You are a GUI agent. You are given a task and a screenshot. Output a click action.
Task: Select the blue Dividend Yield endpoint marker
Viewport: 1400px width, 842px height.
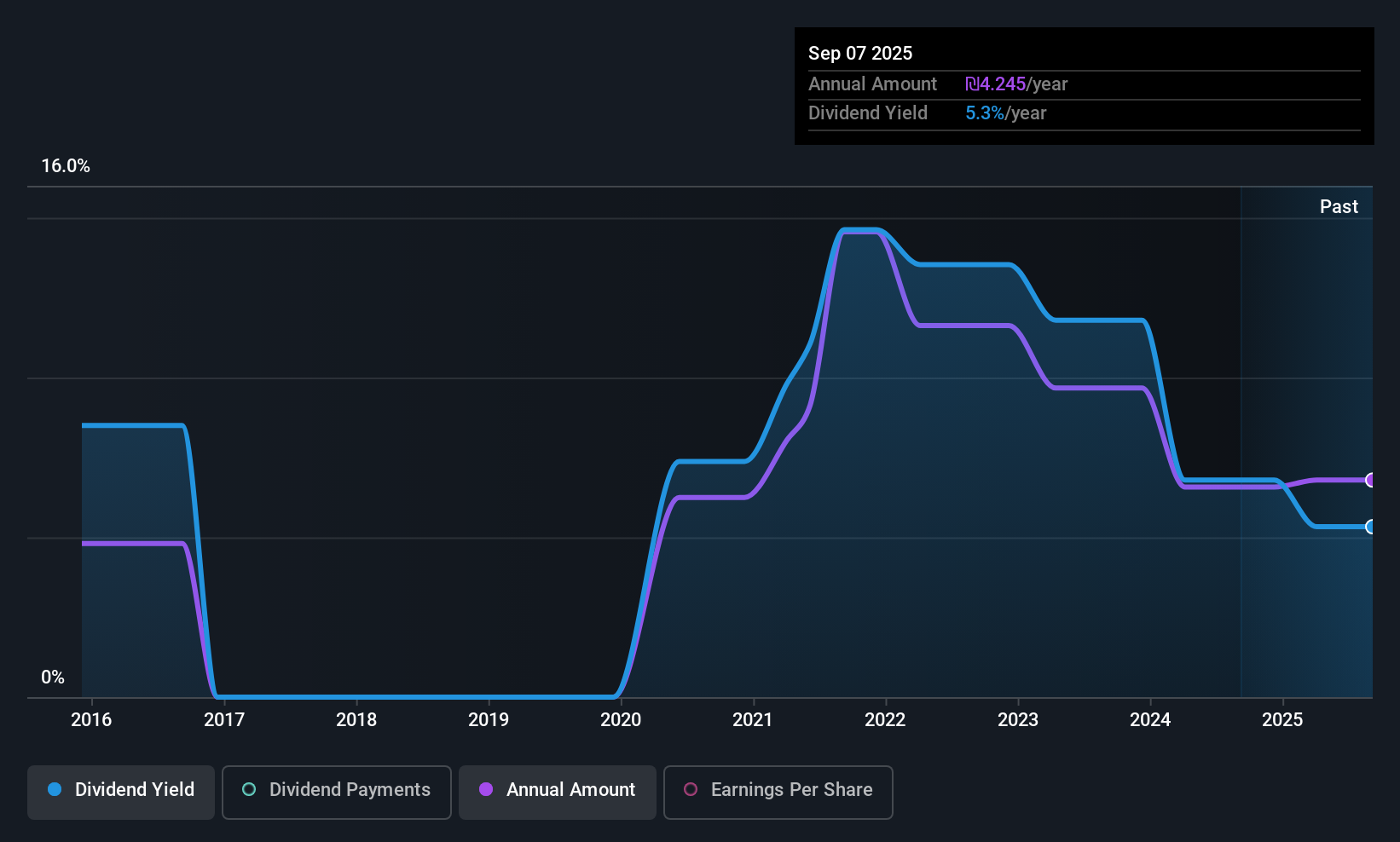coord(1370,527)
